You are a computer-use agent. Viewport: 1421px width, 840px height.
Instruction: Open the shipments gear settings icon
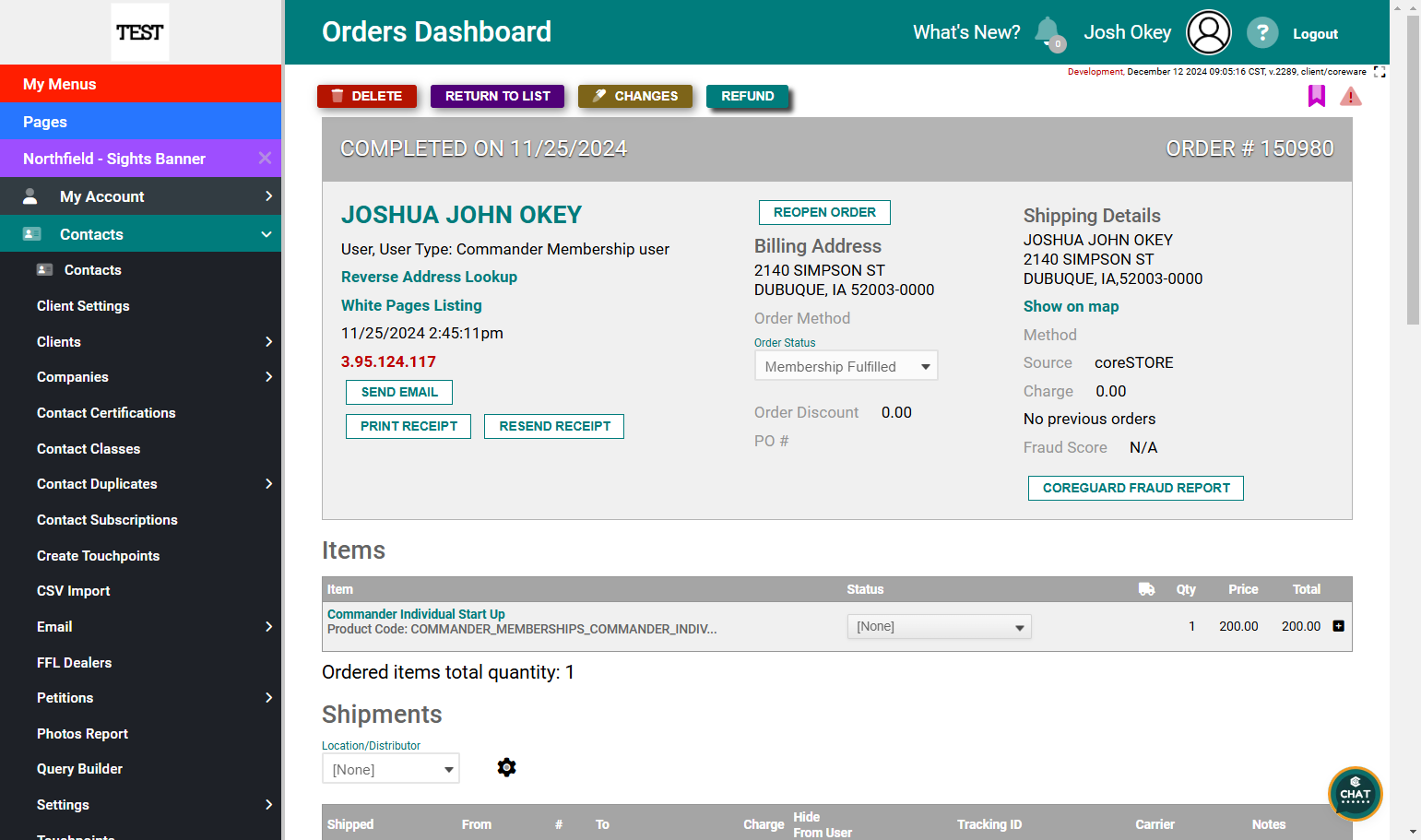(506, 767)
